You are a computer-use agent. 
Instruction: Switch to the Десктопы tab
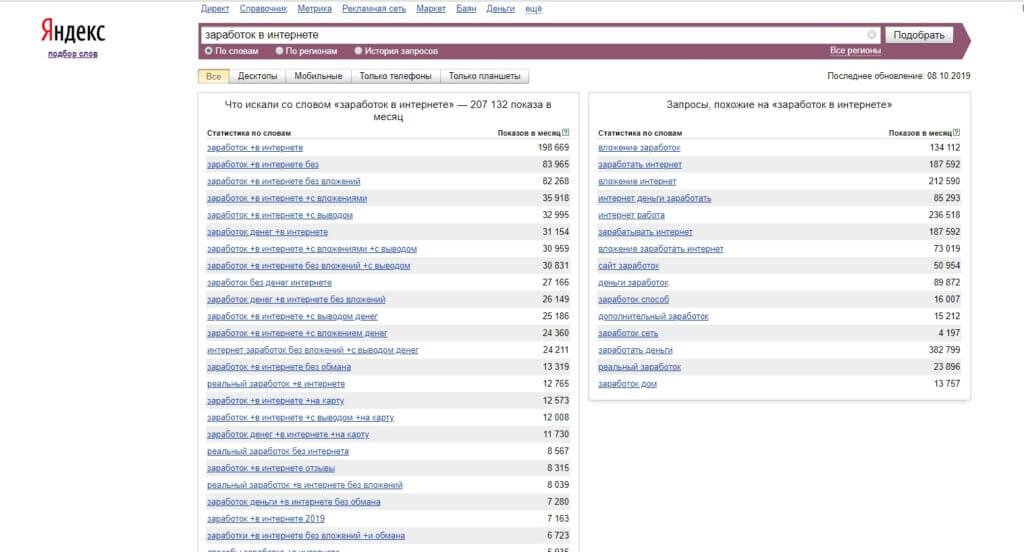(257, 76)
